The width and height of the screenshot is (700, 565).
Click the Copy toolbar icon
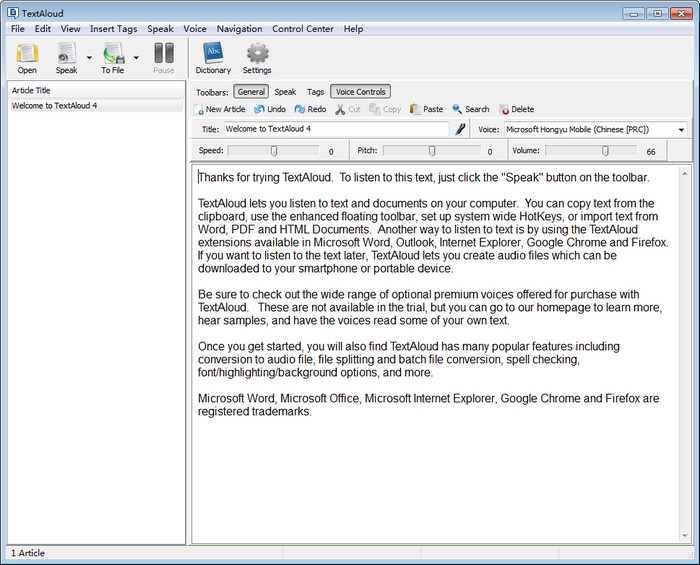[375, 109]
